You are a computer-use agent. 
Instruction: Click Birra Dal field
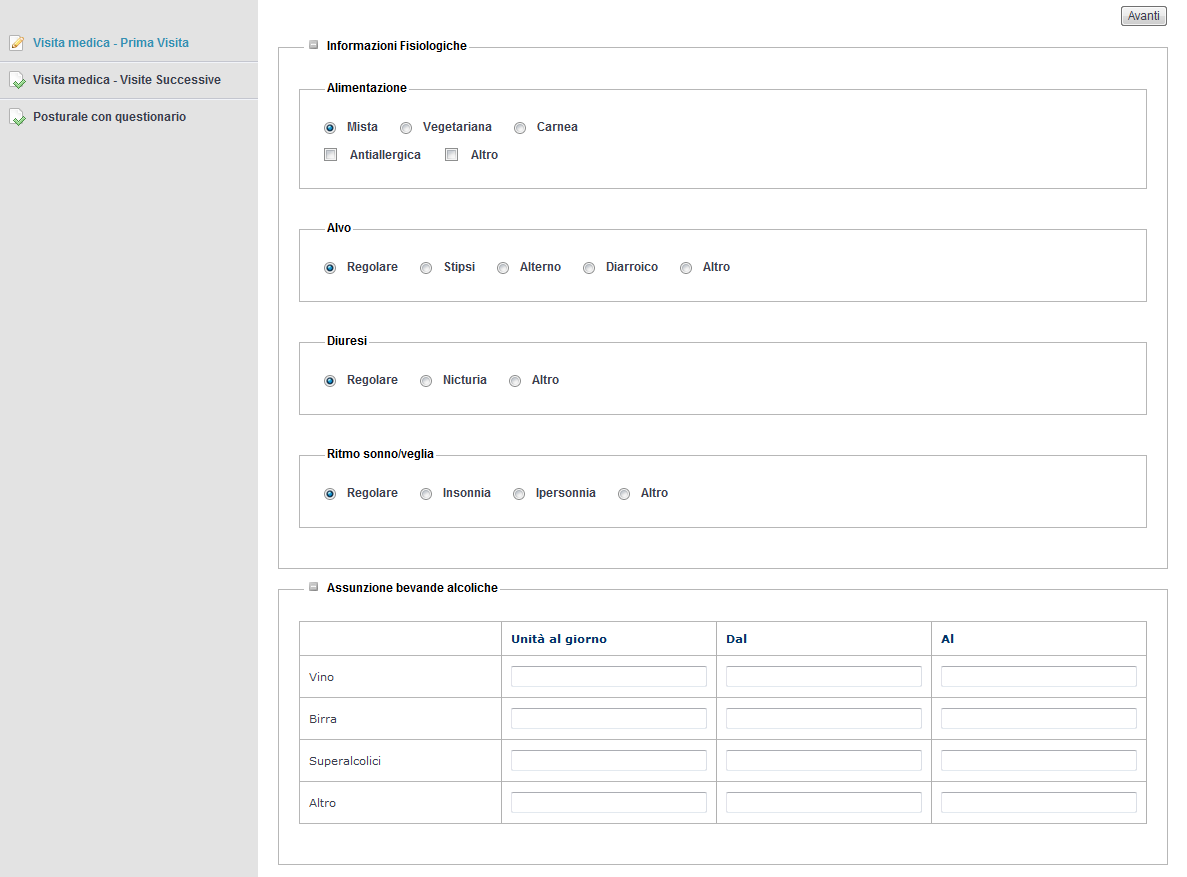coord(824,719)
